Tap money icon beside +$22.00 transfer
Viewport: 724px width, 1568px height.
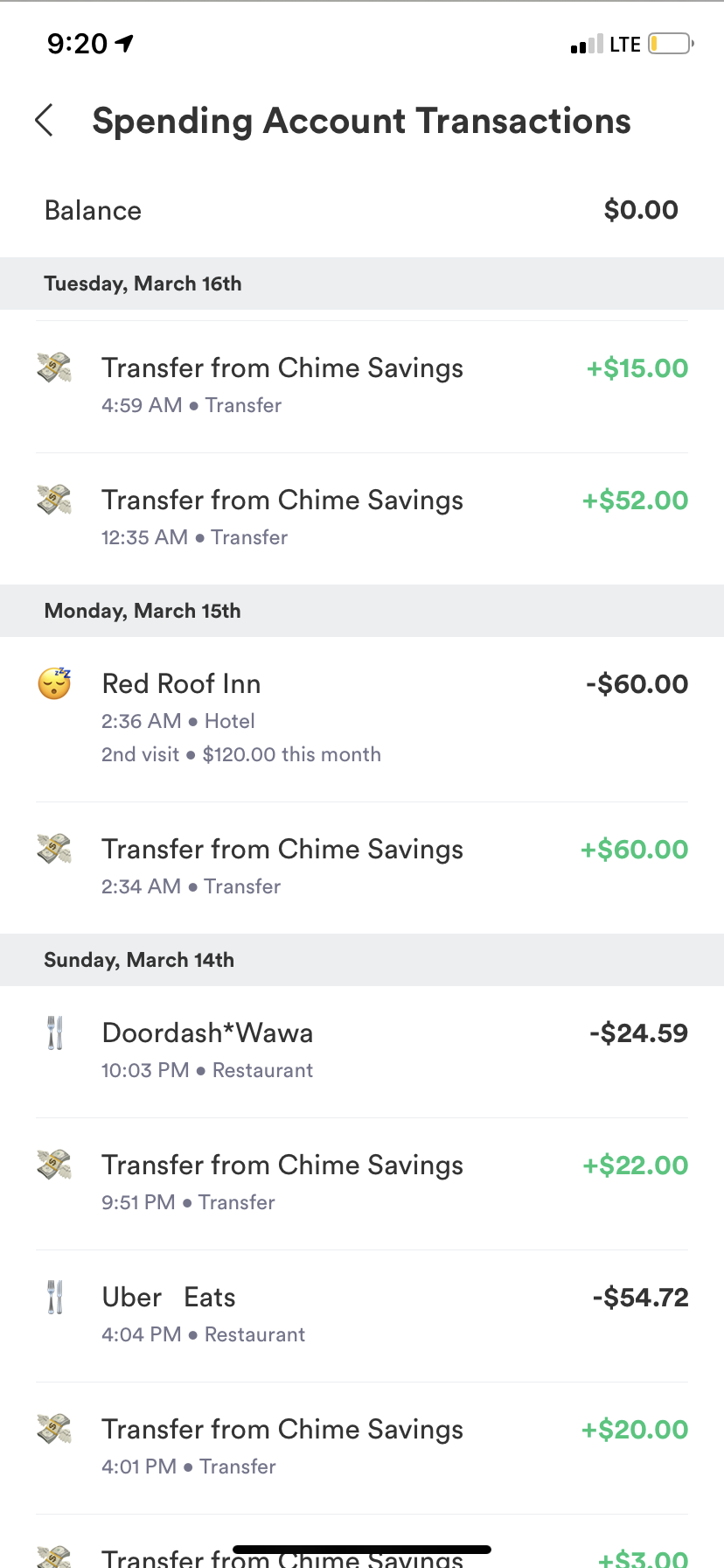click(x=54, y=1165)
